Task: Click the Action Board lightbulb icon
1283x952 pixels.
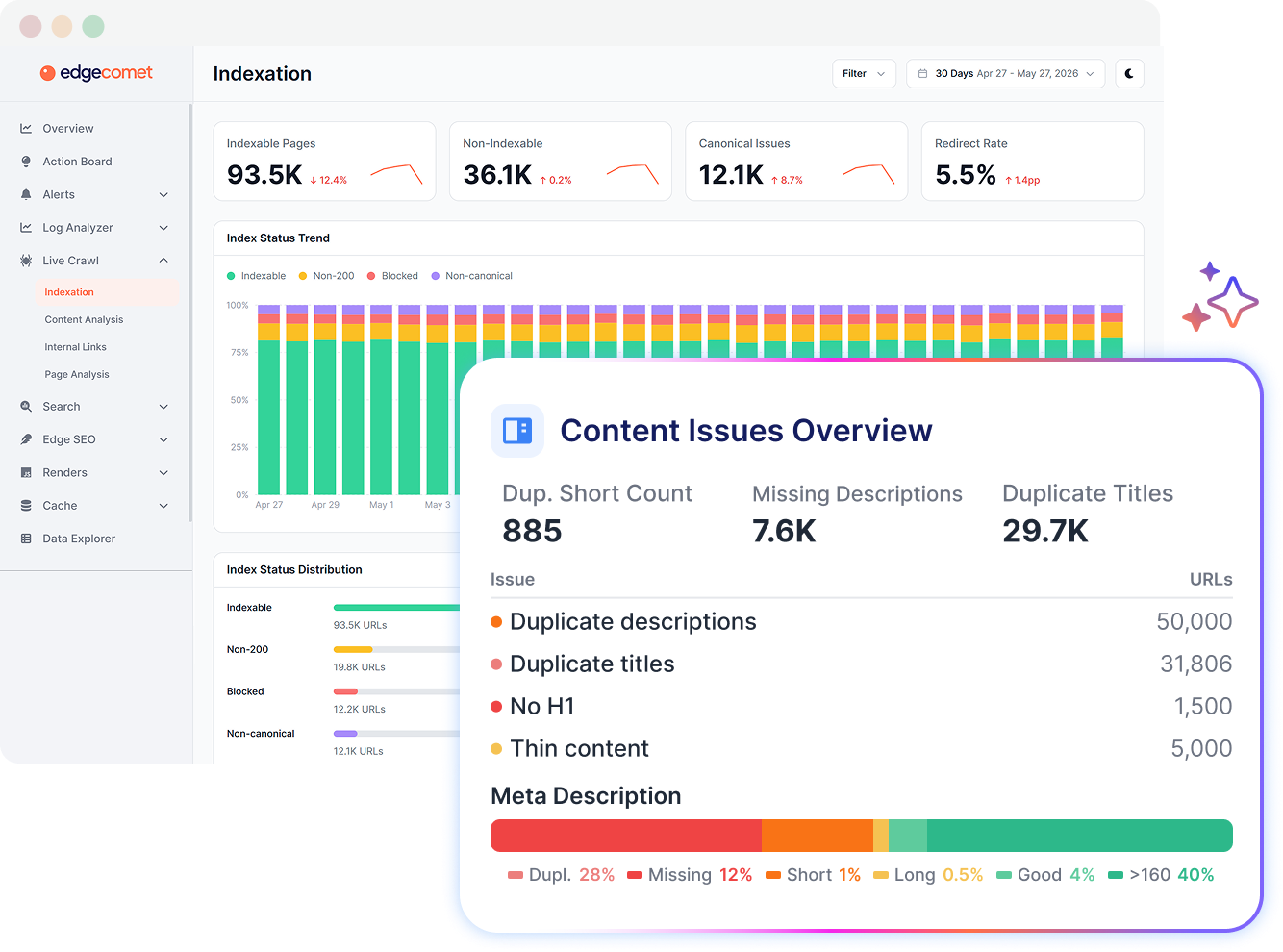Action: click(x=26, y=162)
